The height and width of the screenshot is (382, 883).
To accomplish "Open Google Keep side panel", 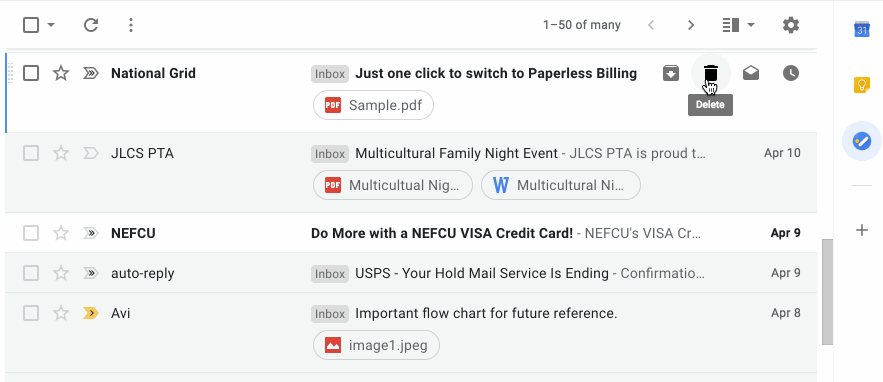I will tap(862, 85).
